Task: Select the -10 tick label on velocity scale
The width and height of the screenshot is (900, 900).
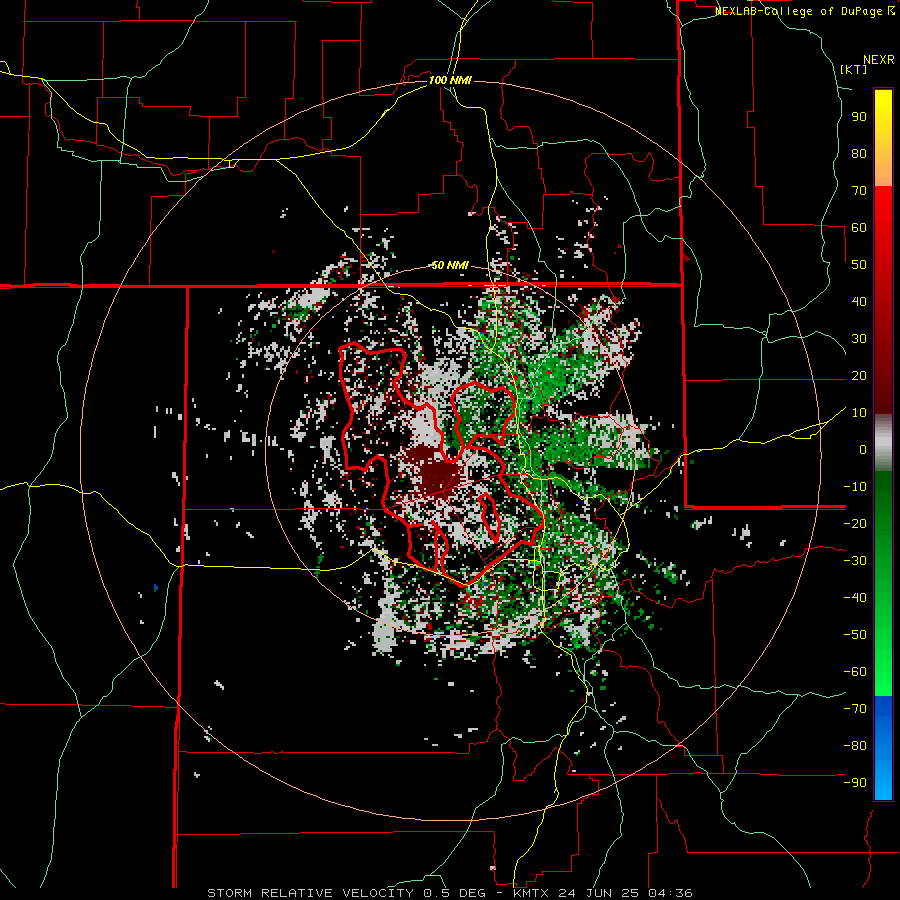Action: (x=855, y=487)
